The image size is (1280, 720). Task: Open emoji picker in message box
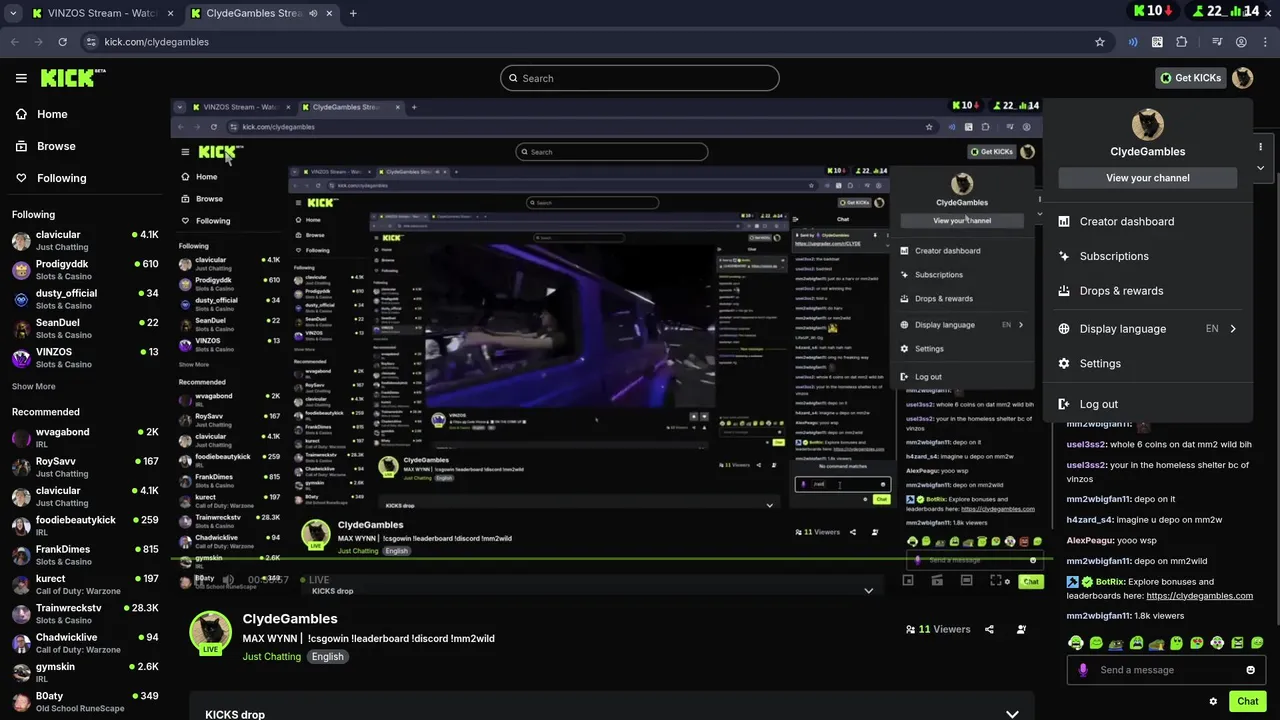pos(1250,670)
